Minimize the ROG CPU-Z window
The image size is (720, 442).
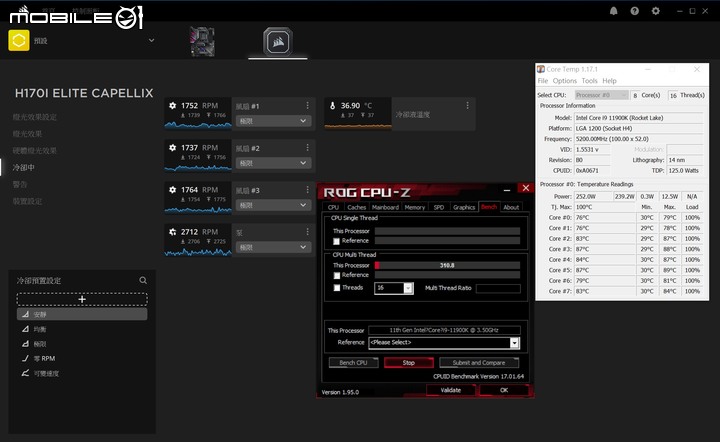[507, 190]
